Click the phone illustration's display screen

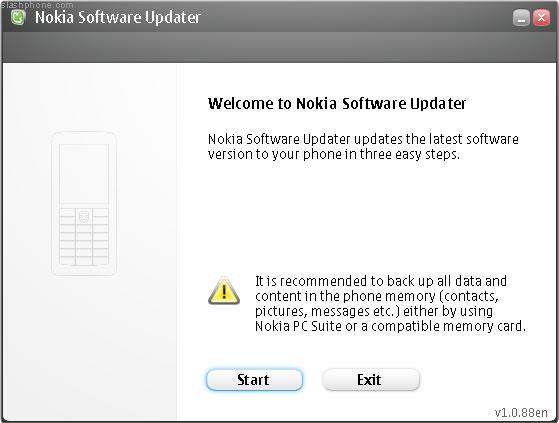pyautogui.click(x=84, y=174)
